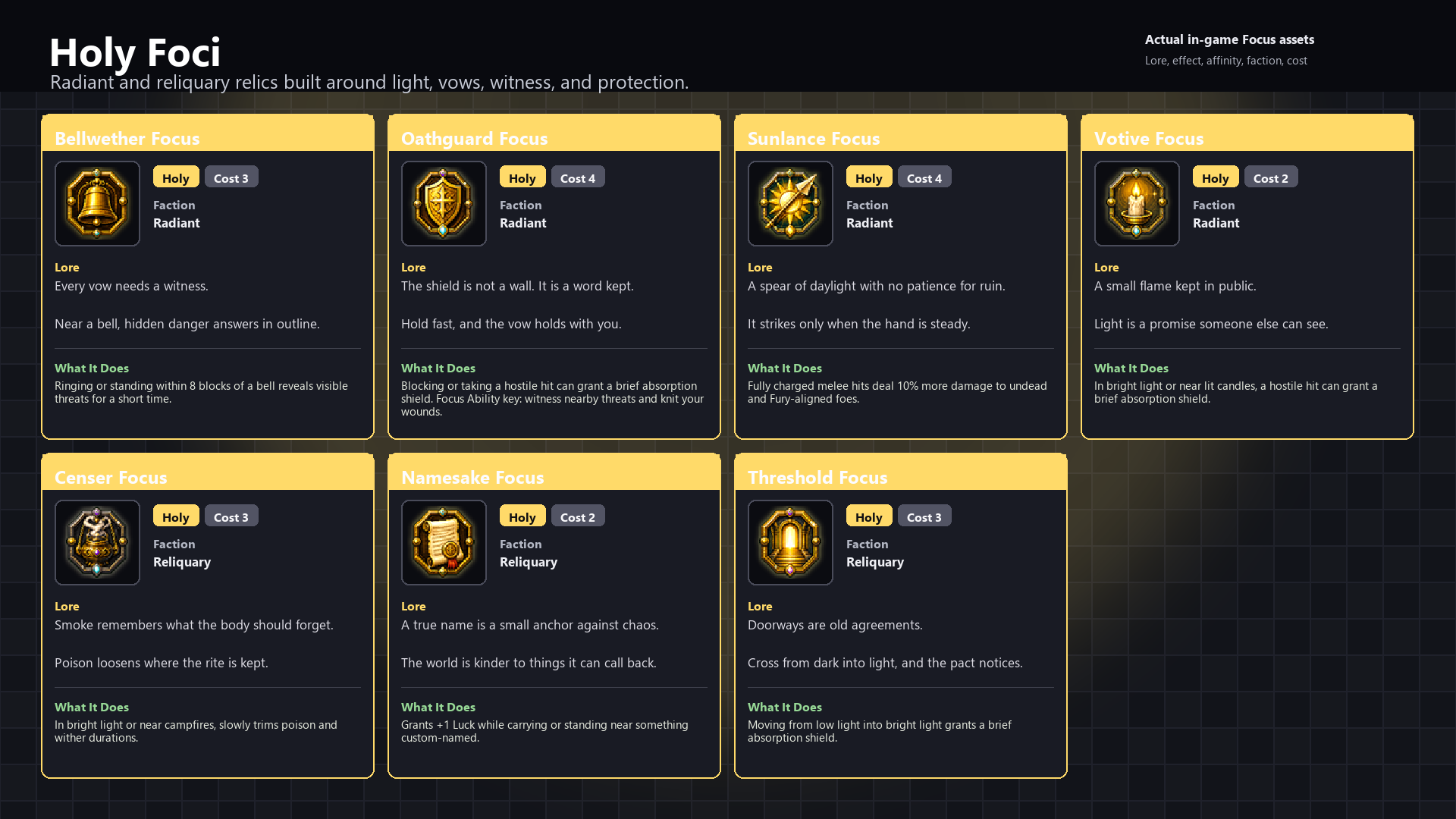The width and height of the screenshot is (1456, 819).
Task: Click the Votive Focus title bar
Action: pyautogui.click(x=1247, y=133)
